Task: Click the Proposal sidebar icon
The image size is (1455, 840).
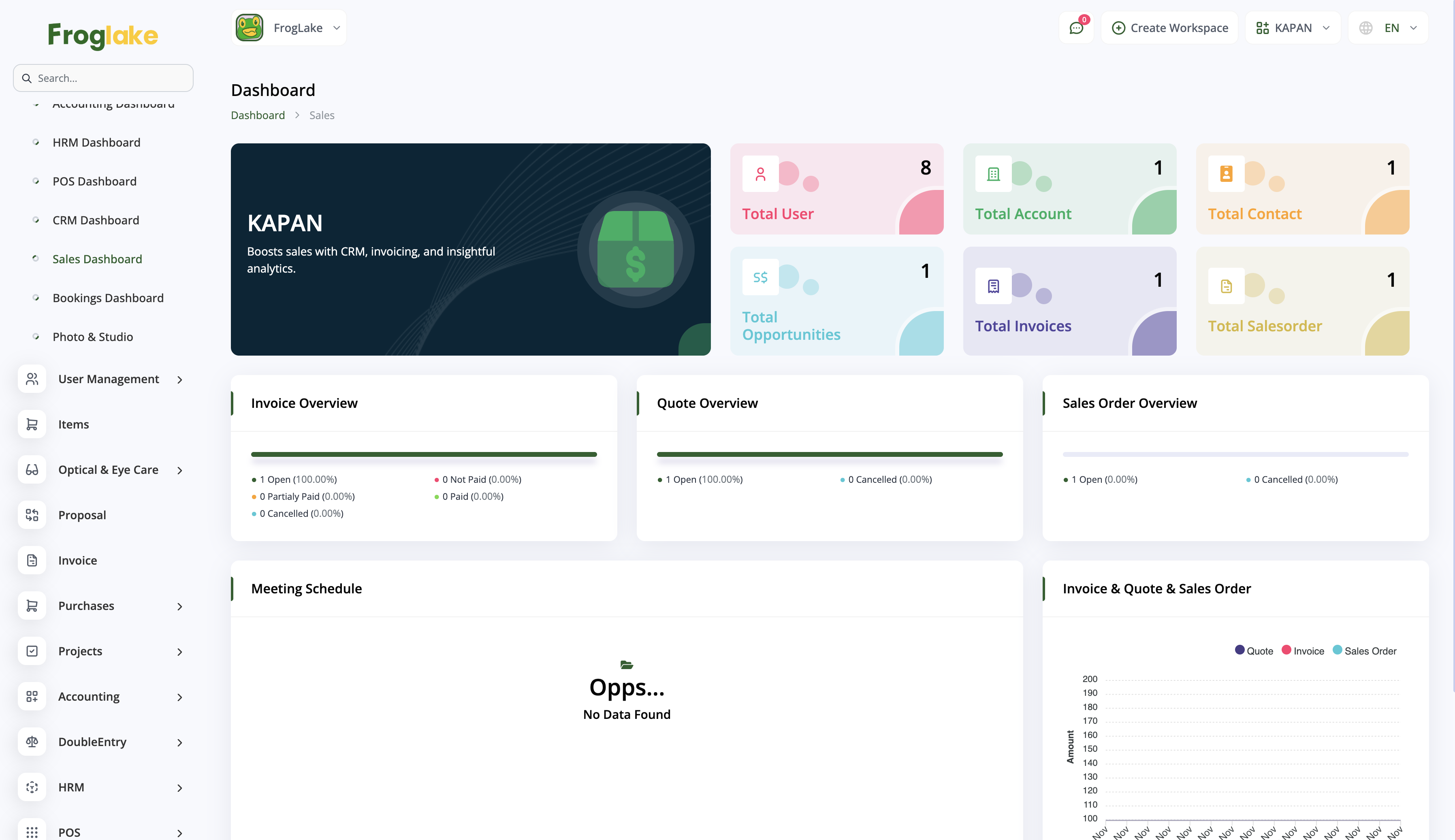Action: (32, 515)
